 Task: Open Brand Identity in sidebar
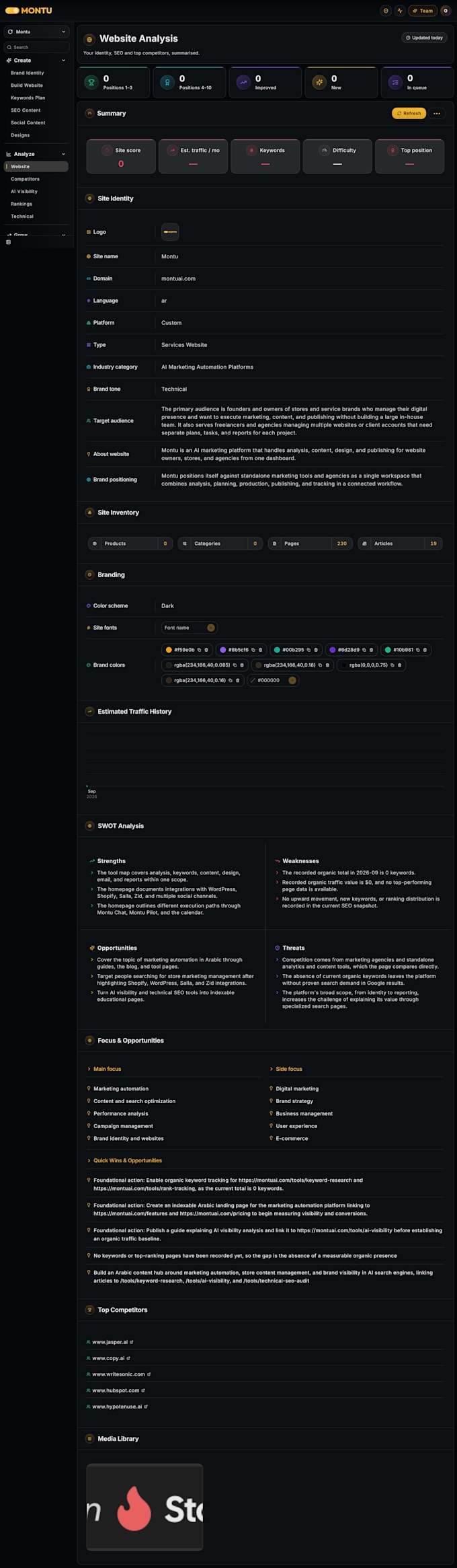pos(28,73)
